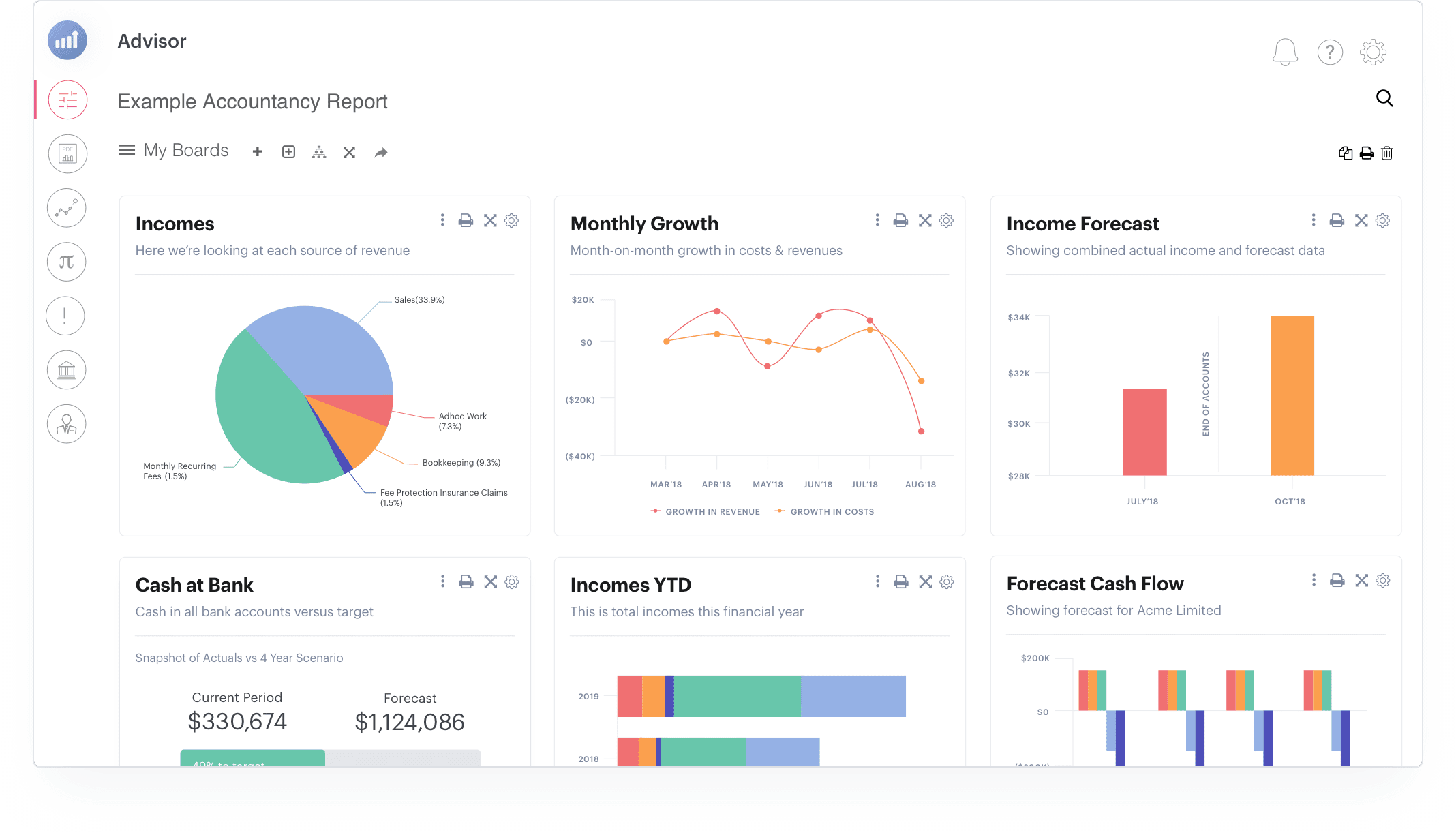Open the advisor person sidebar icon
This screenshot has width=1456, height=833.
tap(67, 424)
